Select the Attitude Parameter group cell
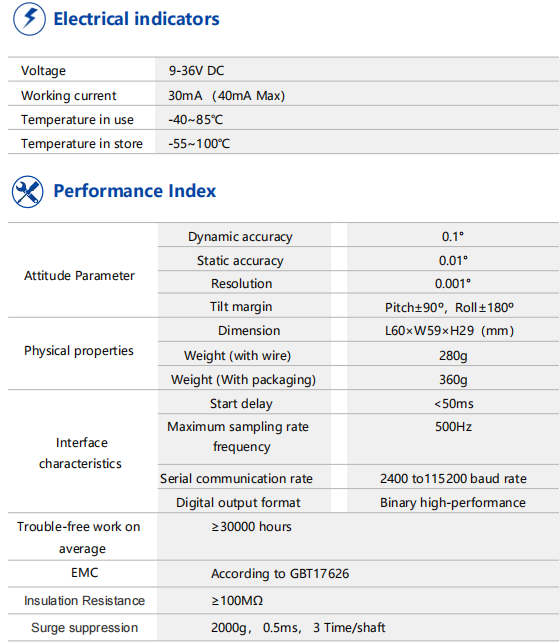The width and height of the screenshot is (560, 643). pyautogui.click(x=79, y=276)
